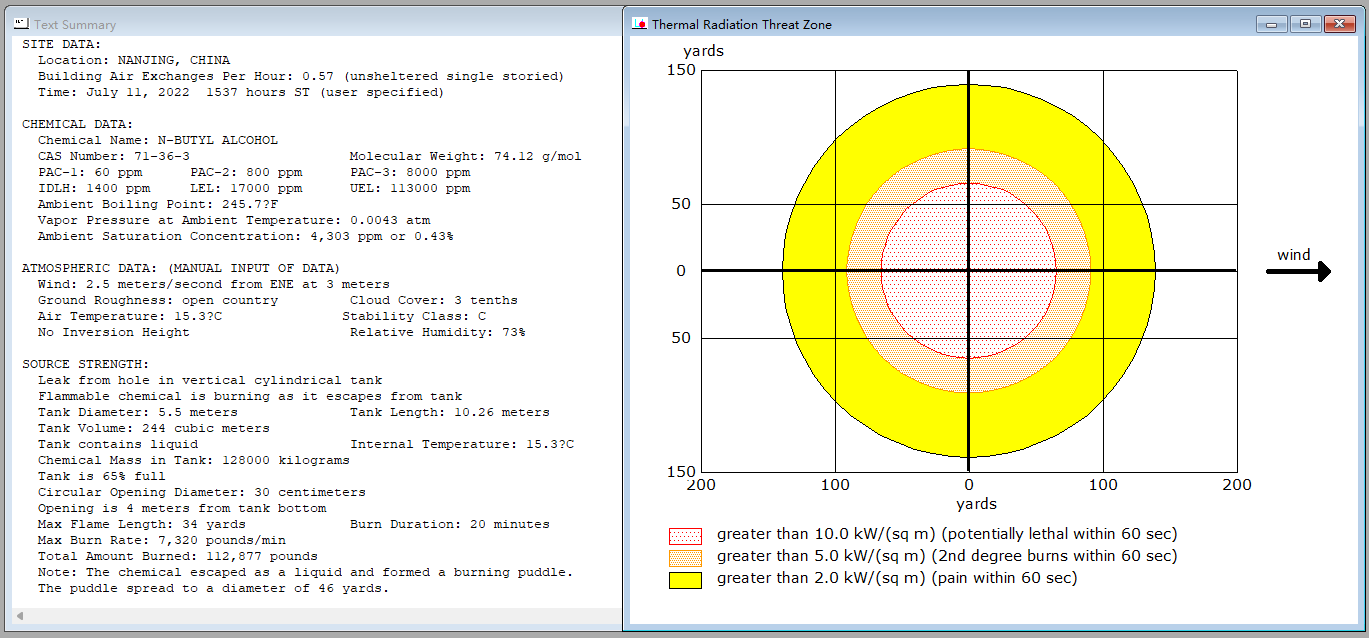This screenshot has height=638, width=1369.
Task: Click 'Circular Opening Diameter: 30 centimeters' line
Action: (x=202, y=492)
